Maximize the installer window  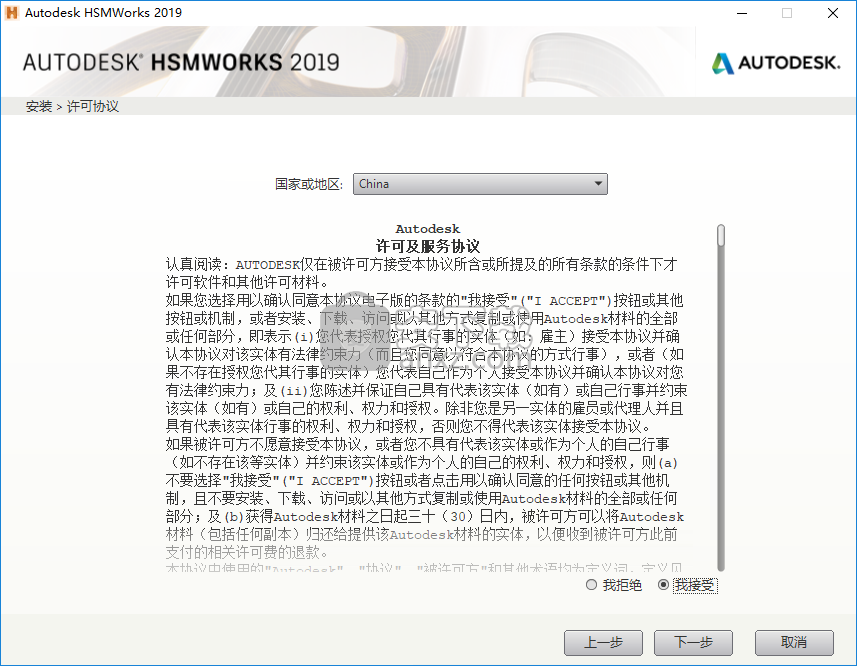[787, 13]
